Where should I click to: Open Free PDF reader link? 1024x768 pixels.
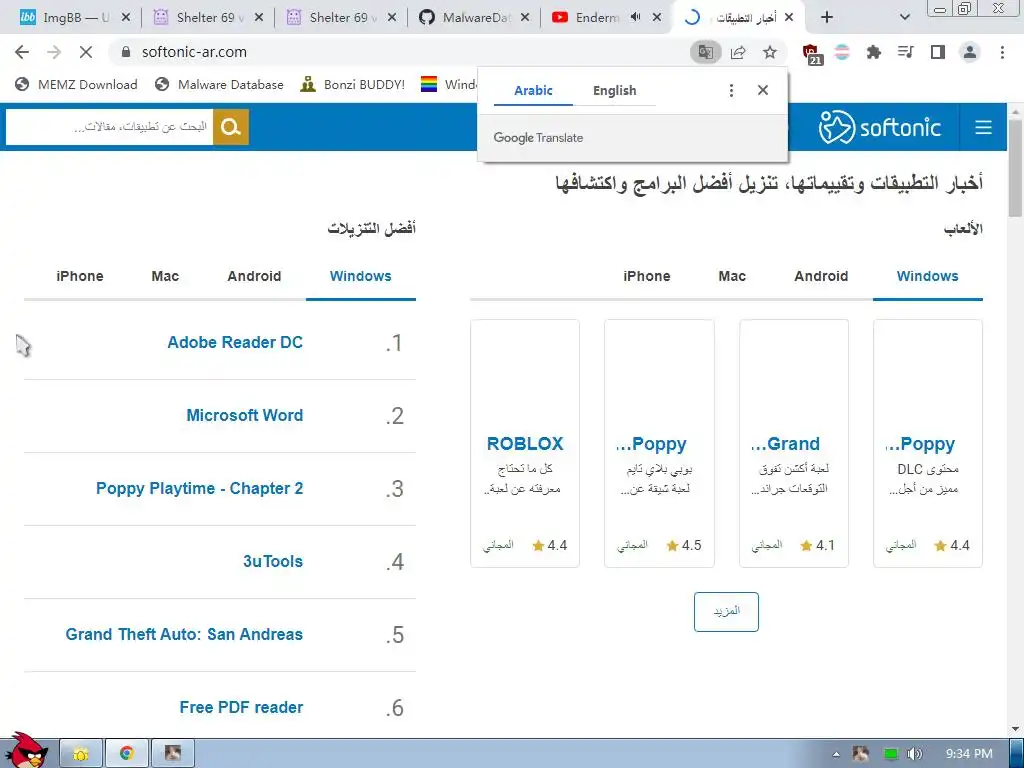coord(242,707)
